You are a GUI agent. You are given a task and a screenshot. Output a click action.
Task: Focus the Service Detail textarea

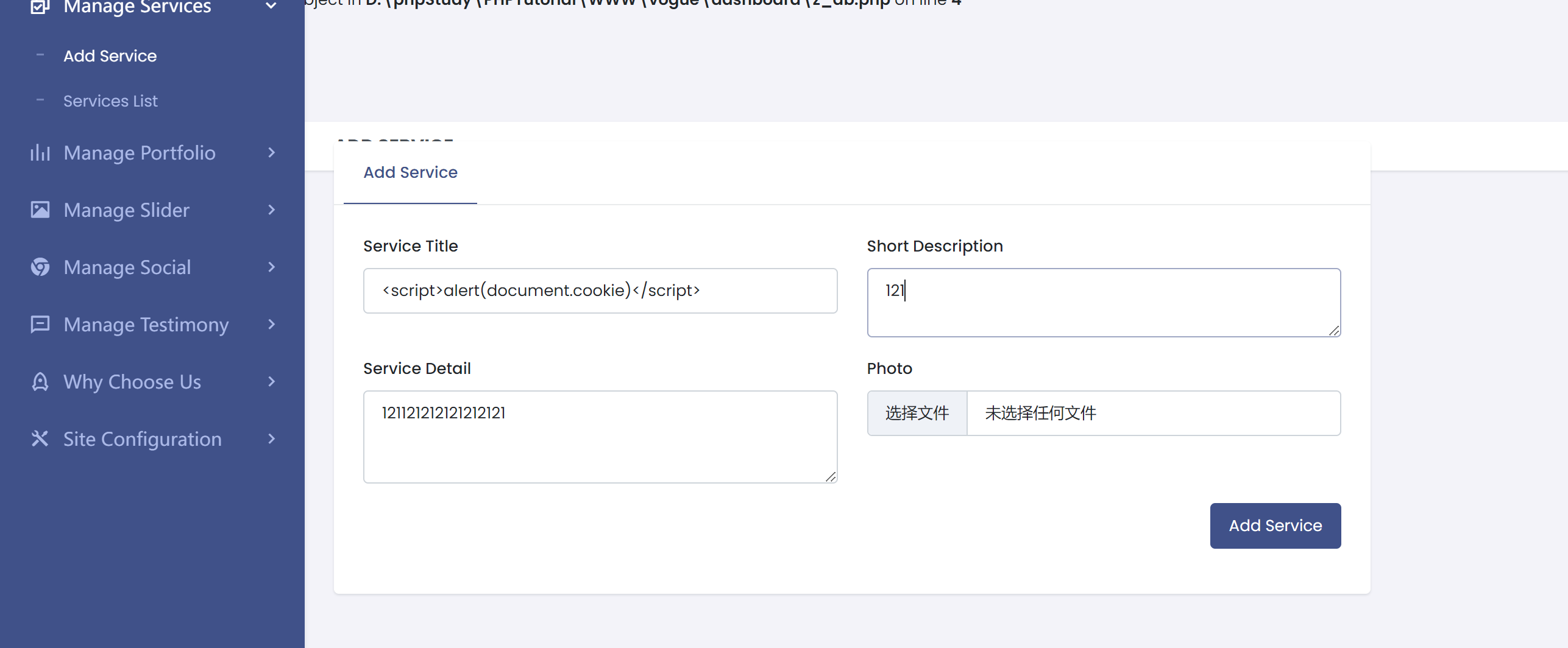pyautogui.click(x=600, y=437)
